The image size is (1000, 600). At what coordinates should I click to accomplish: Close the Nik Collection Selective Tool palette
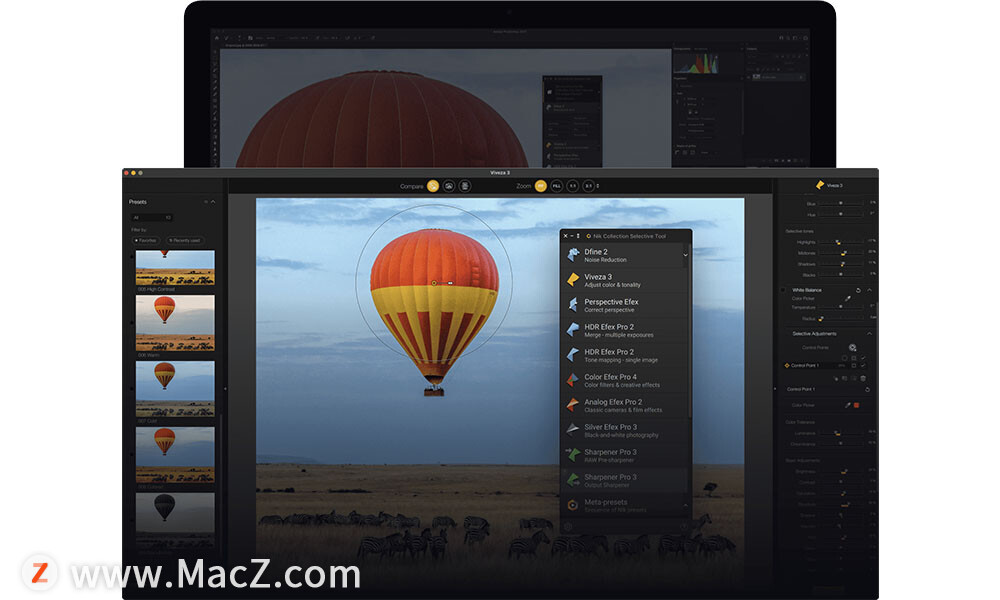565,236
